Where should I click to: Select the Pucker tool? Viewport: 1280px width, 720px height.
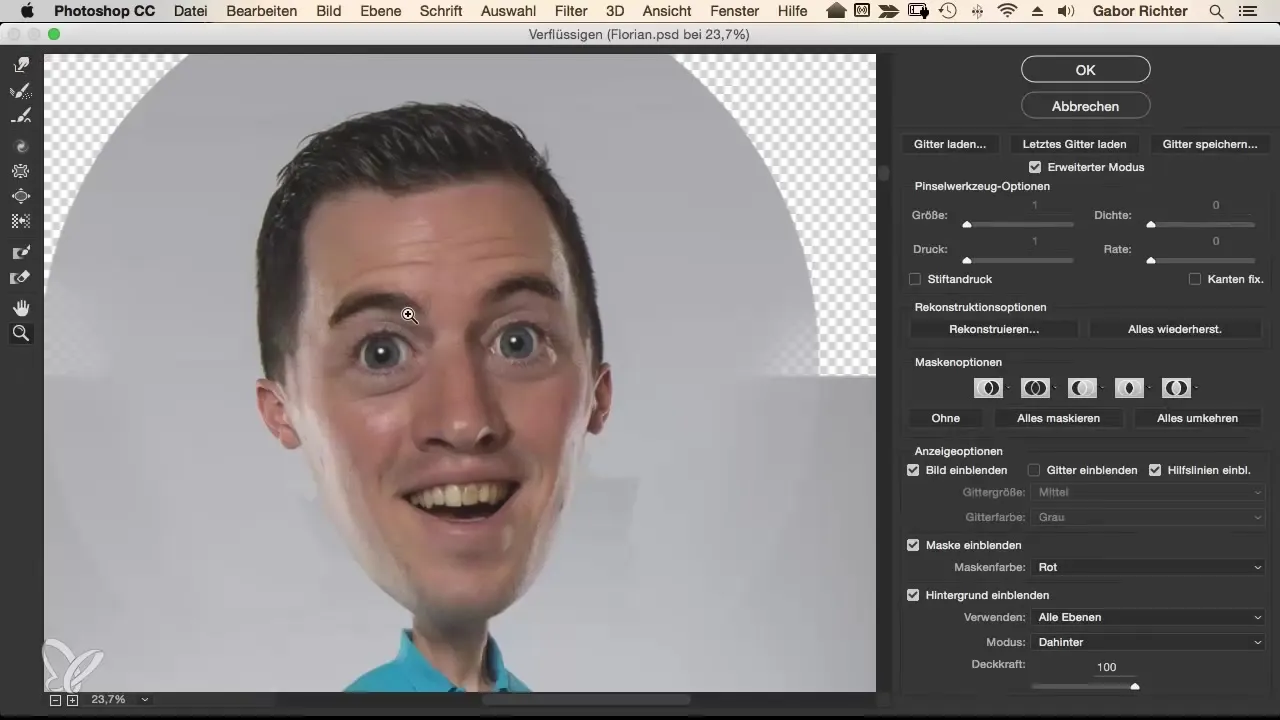point(21,171)
